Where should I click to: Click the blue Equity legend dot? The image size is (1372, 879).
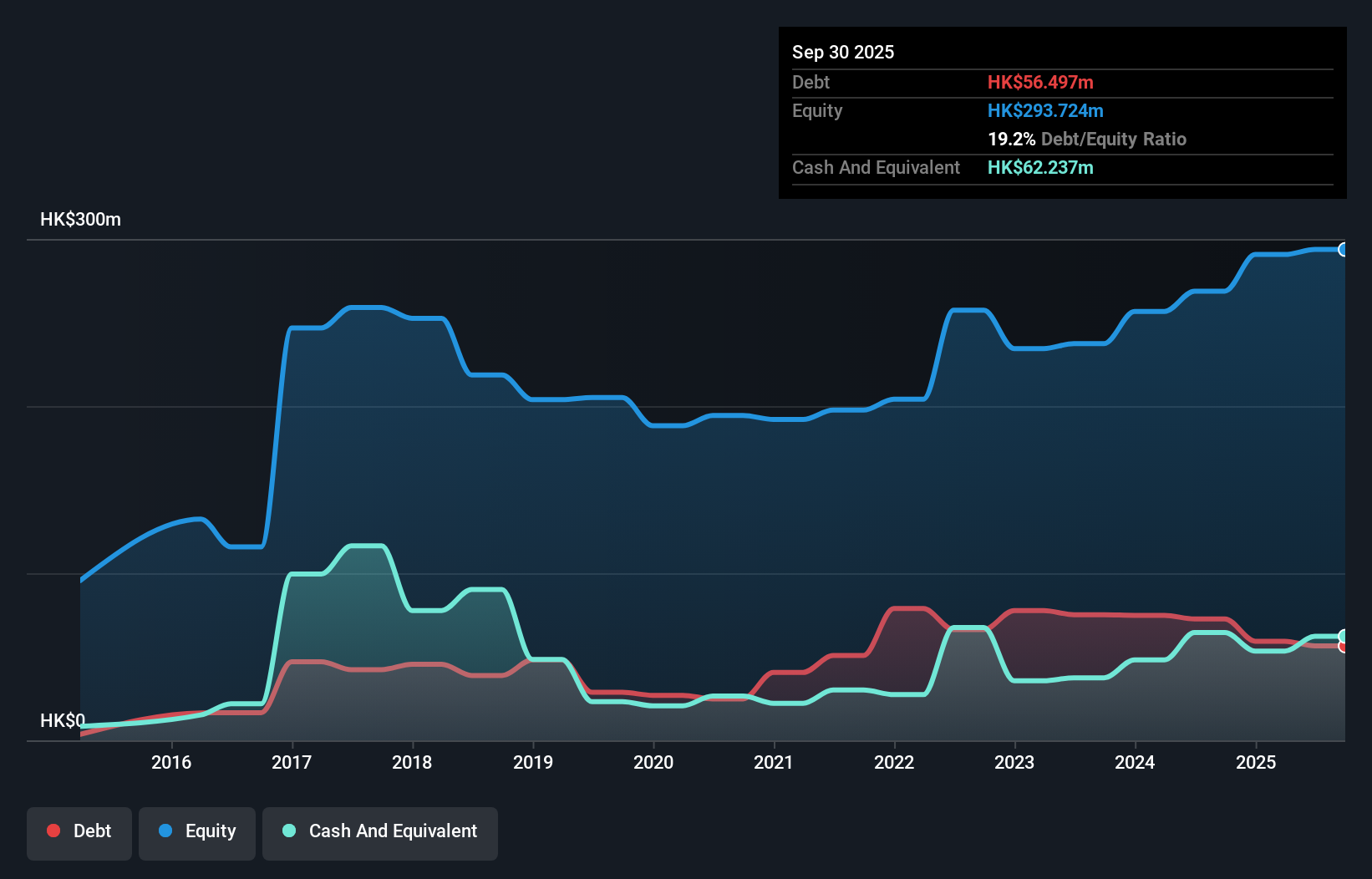[x=165, y=831]
